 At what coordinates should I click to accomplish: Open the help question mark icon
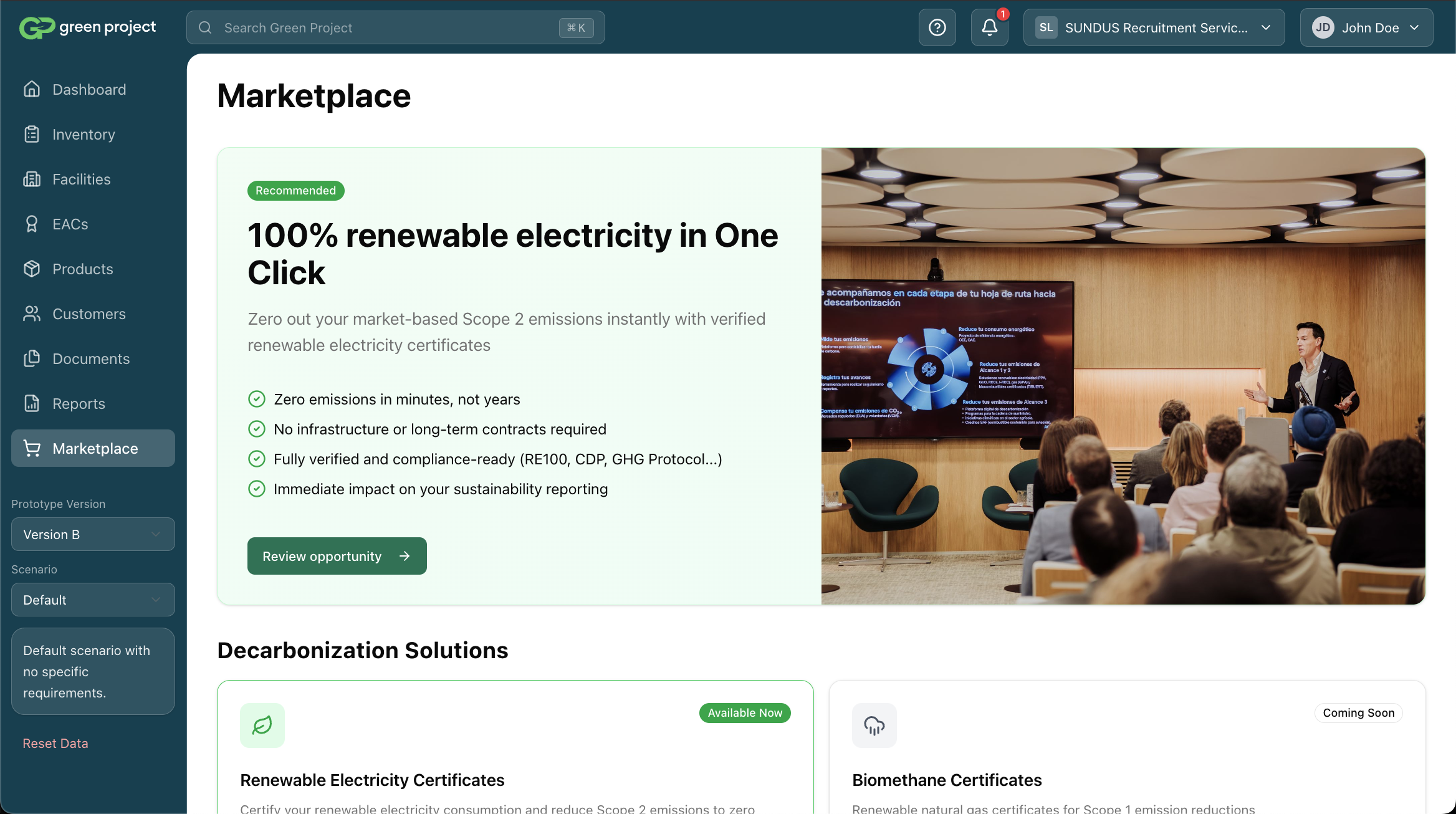tap(937, 27)
